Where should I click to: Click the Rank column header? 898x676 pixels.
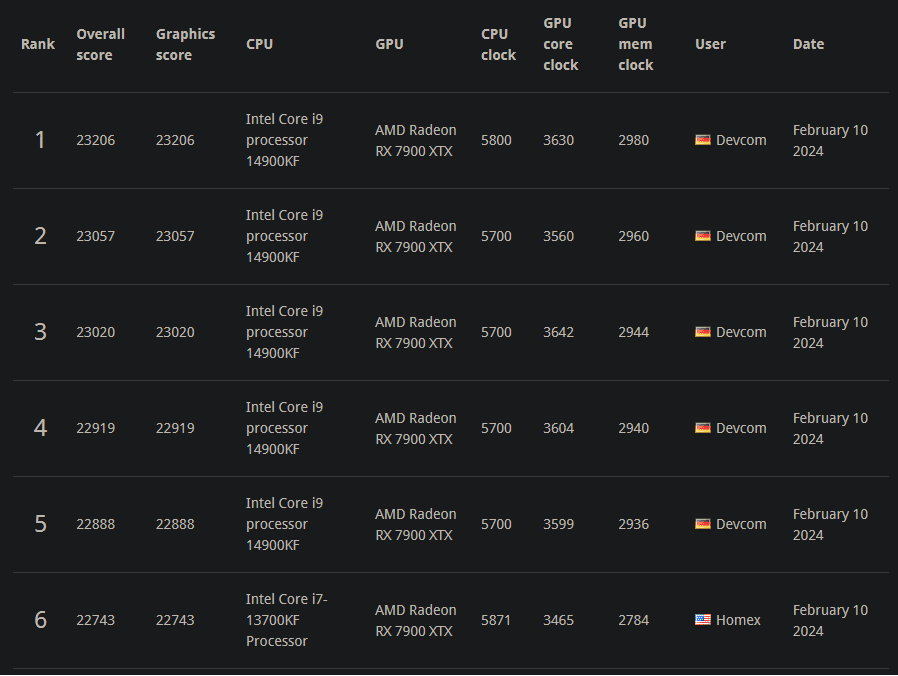pyautogui.click(x=38, y=44)
